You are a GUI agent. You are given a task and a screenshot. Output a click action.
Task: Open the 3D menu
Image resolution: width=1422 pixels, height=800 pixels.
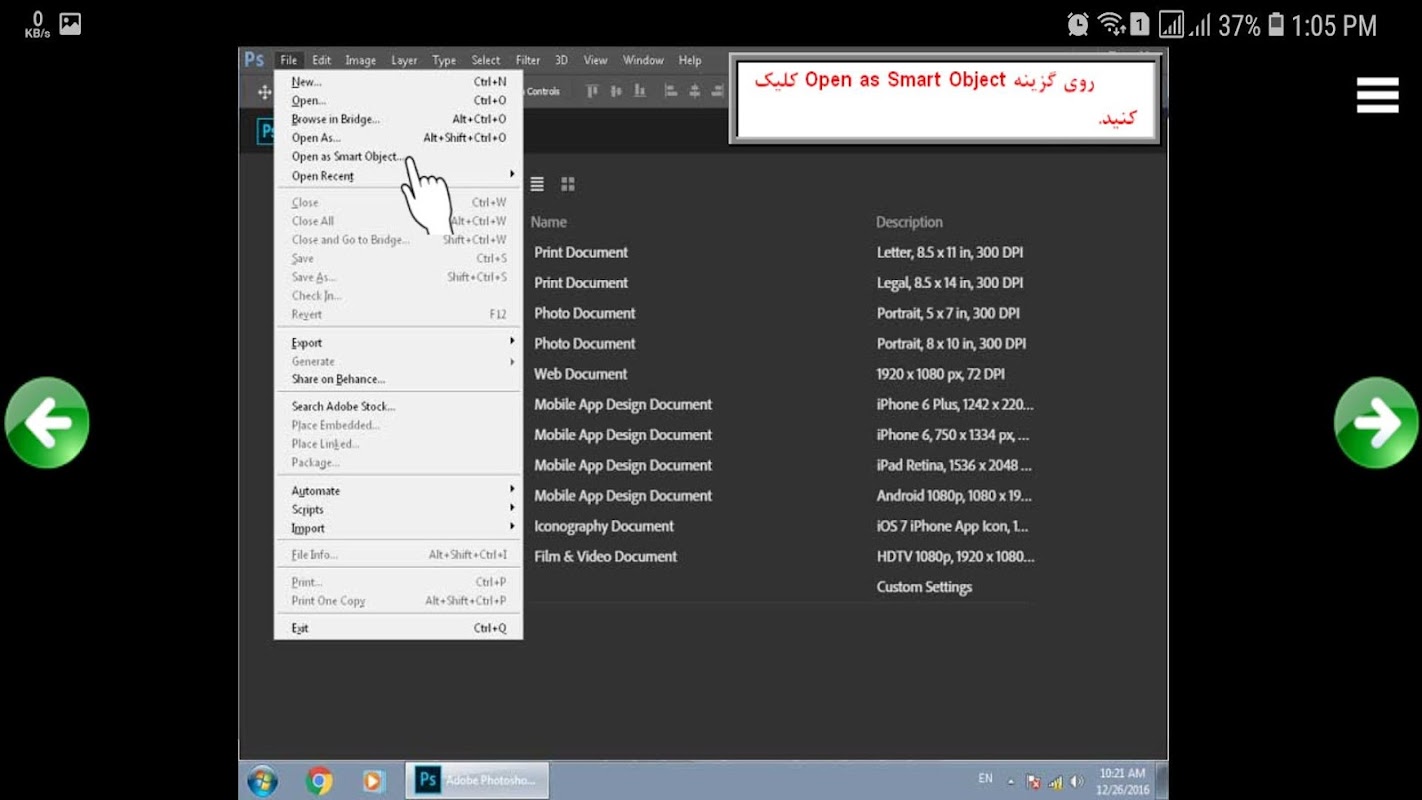[561, 60]
